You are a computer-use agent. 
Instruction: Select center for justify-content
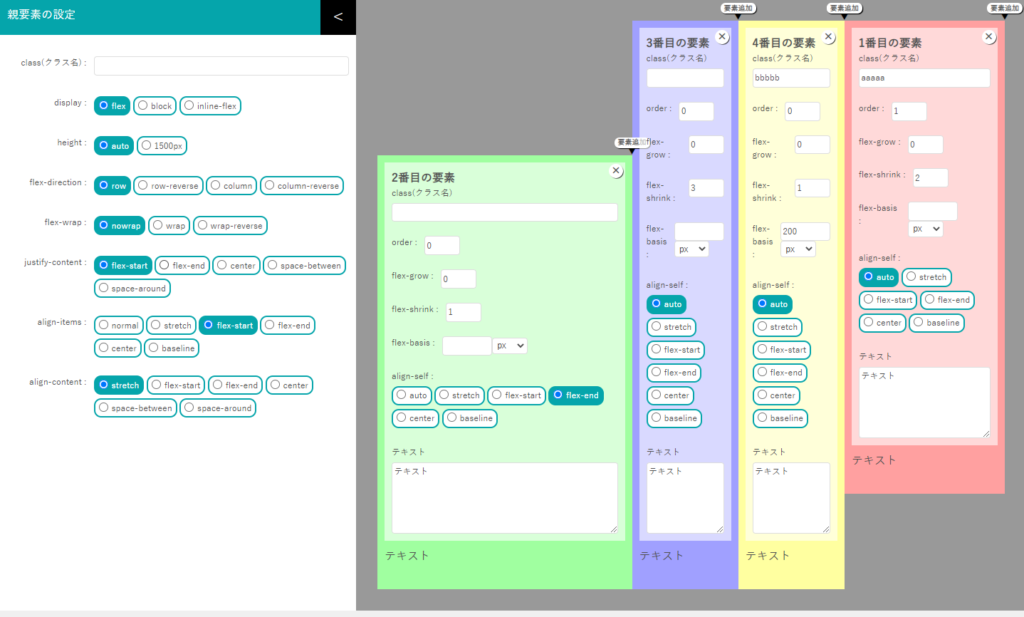point(235,265)
